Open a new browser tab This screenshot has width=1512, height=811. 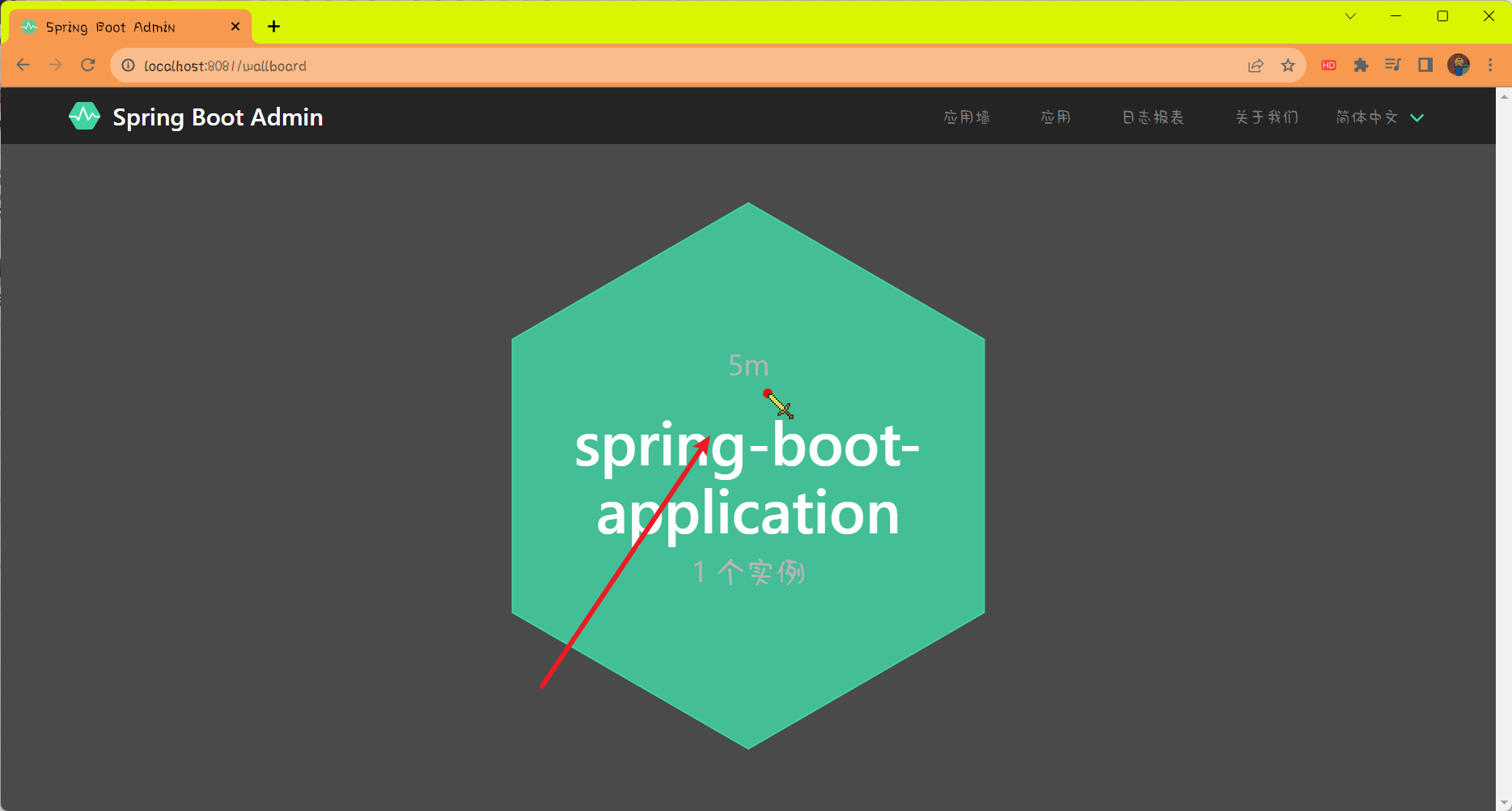pyautogui.click(x=274, y=27)
